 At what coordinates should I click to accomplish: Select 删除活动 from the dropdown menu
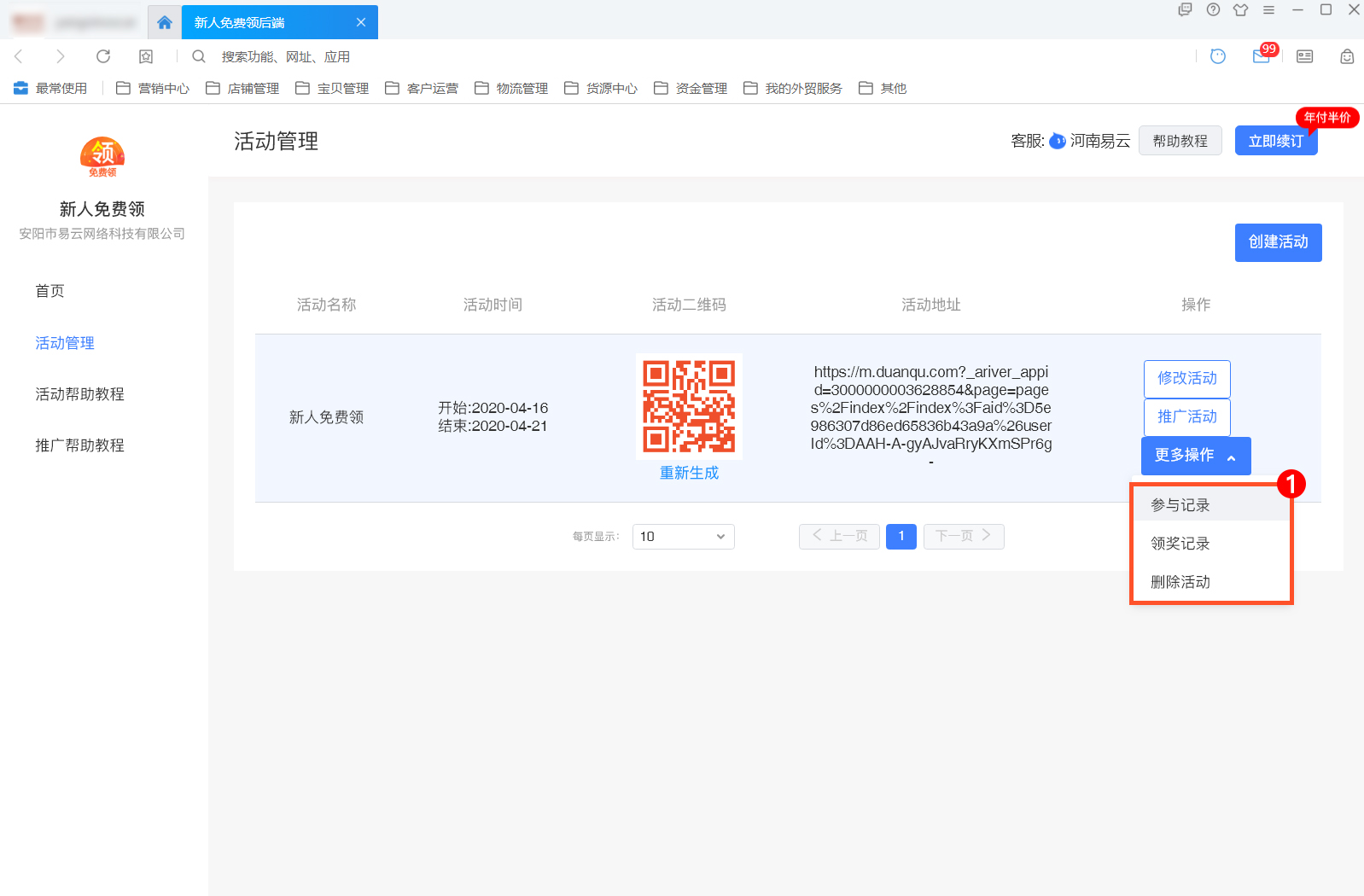(1180, 582)
